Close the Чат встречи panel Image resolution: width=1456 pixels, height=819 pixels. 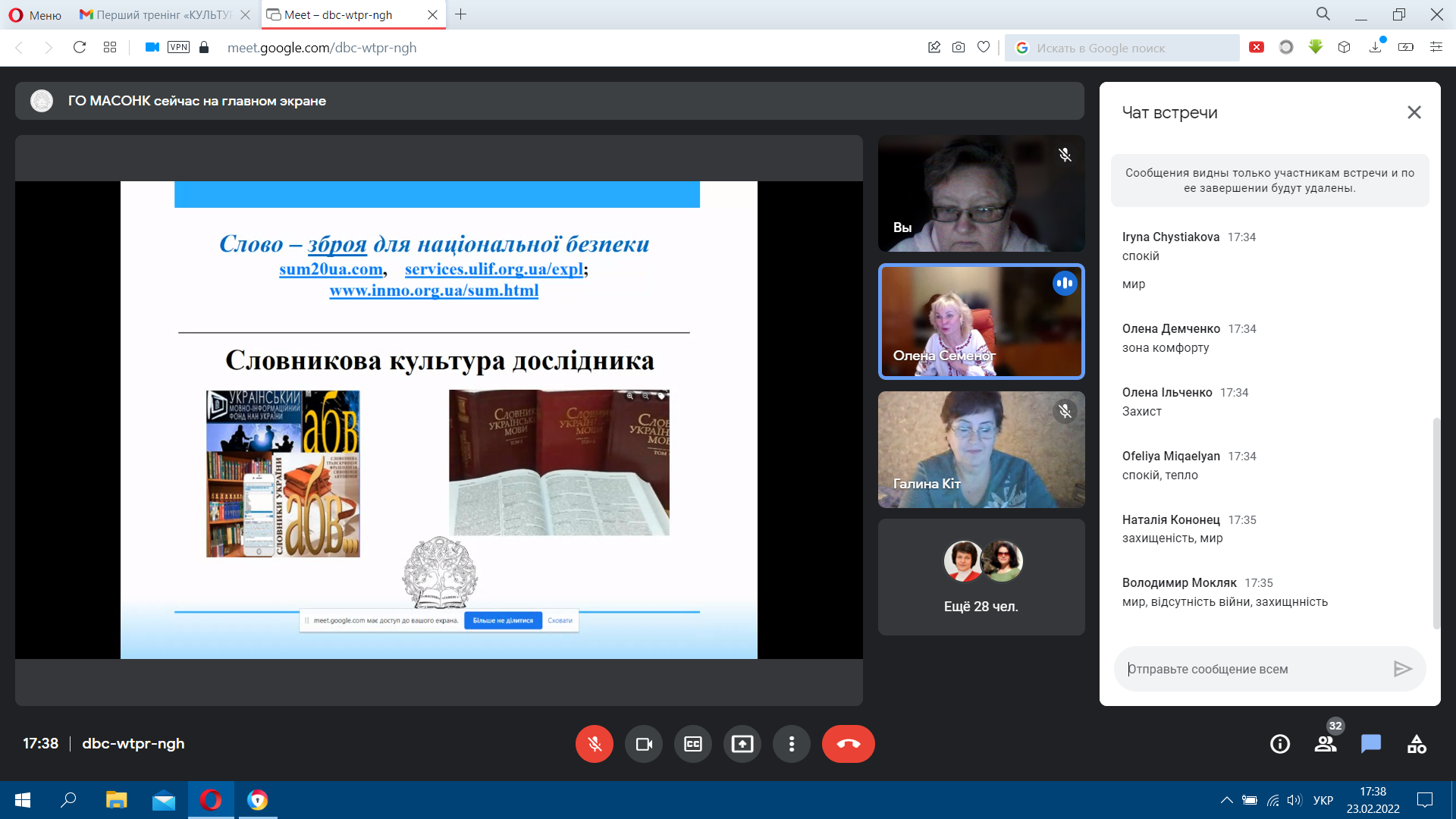pyautogui.click(x=1414, y=112)
